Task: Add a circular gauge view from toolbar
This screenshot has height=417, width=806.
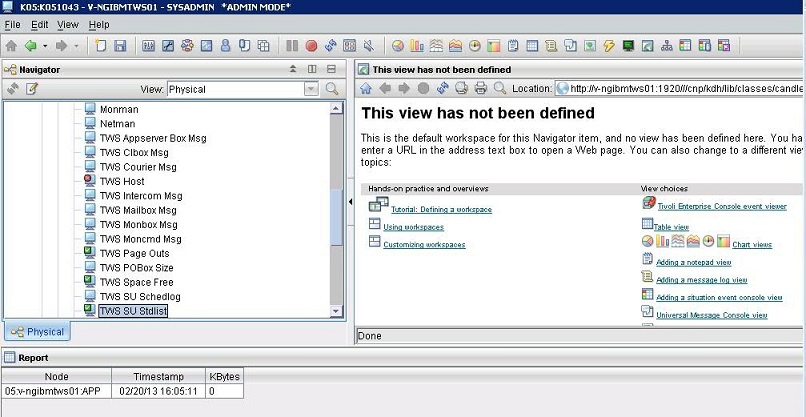Action: click(x=474, y=46)
